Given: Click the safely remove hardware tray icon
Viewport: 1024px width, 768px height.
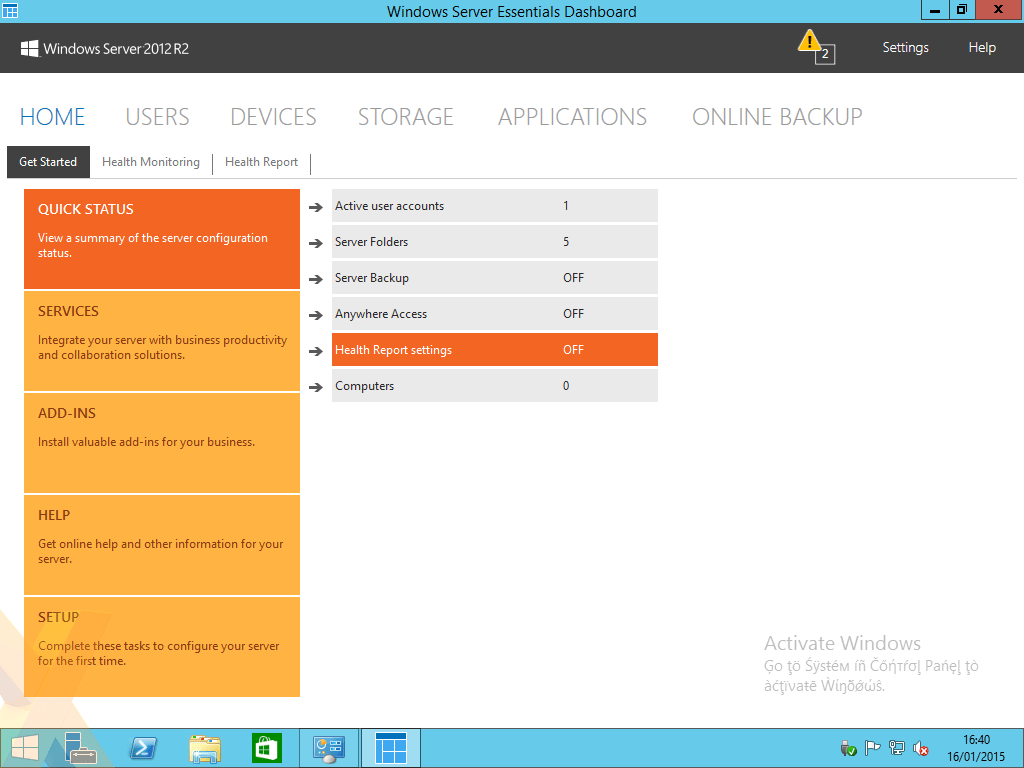Looking at the screenshot, I should [x=847, y=748].
